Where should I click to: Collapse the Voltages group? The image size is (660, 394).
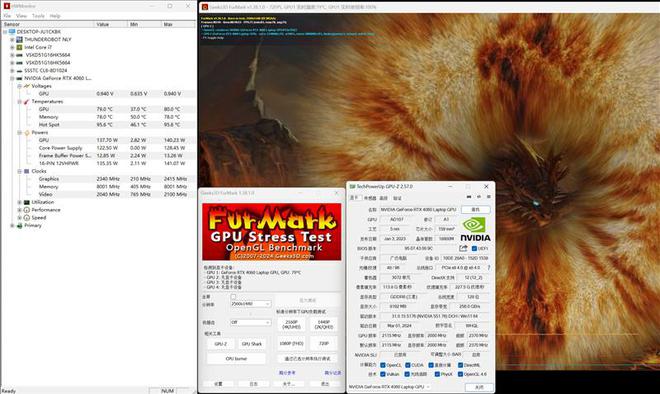pyautogui.click(x=19, y=86)
